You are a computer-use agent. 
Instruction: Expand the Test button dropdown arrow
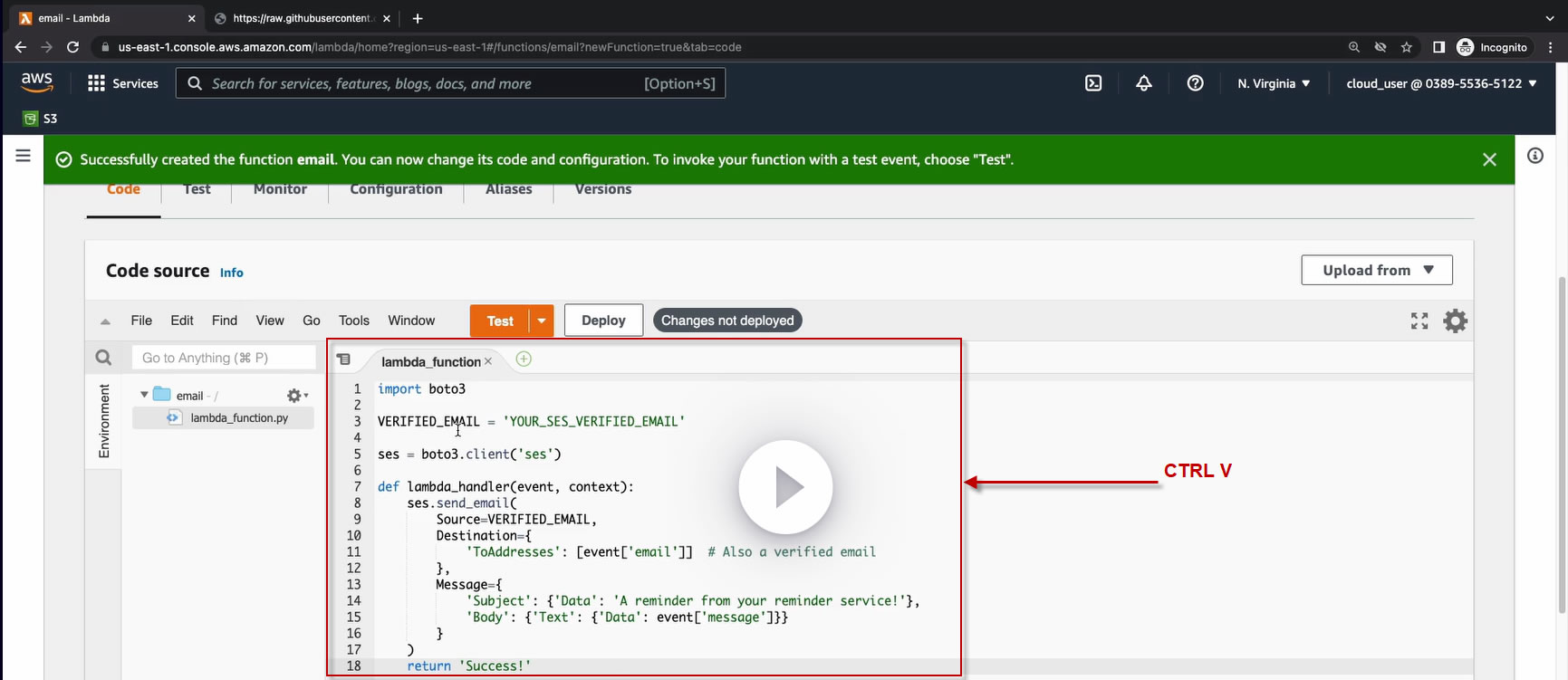541,321
